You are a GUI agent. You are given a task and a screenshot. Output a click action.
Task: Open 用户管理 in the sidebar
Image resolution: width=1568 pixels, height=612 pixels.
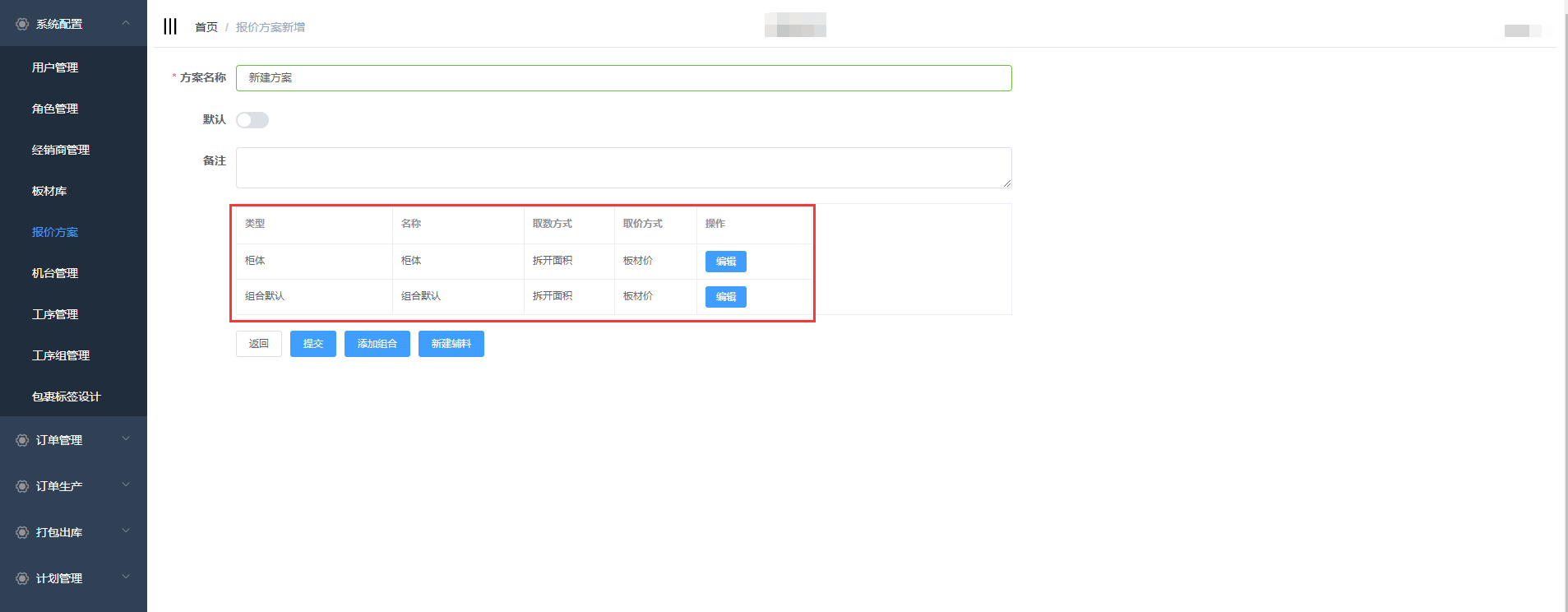[55, 67]
